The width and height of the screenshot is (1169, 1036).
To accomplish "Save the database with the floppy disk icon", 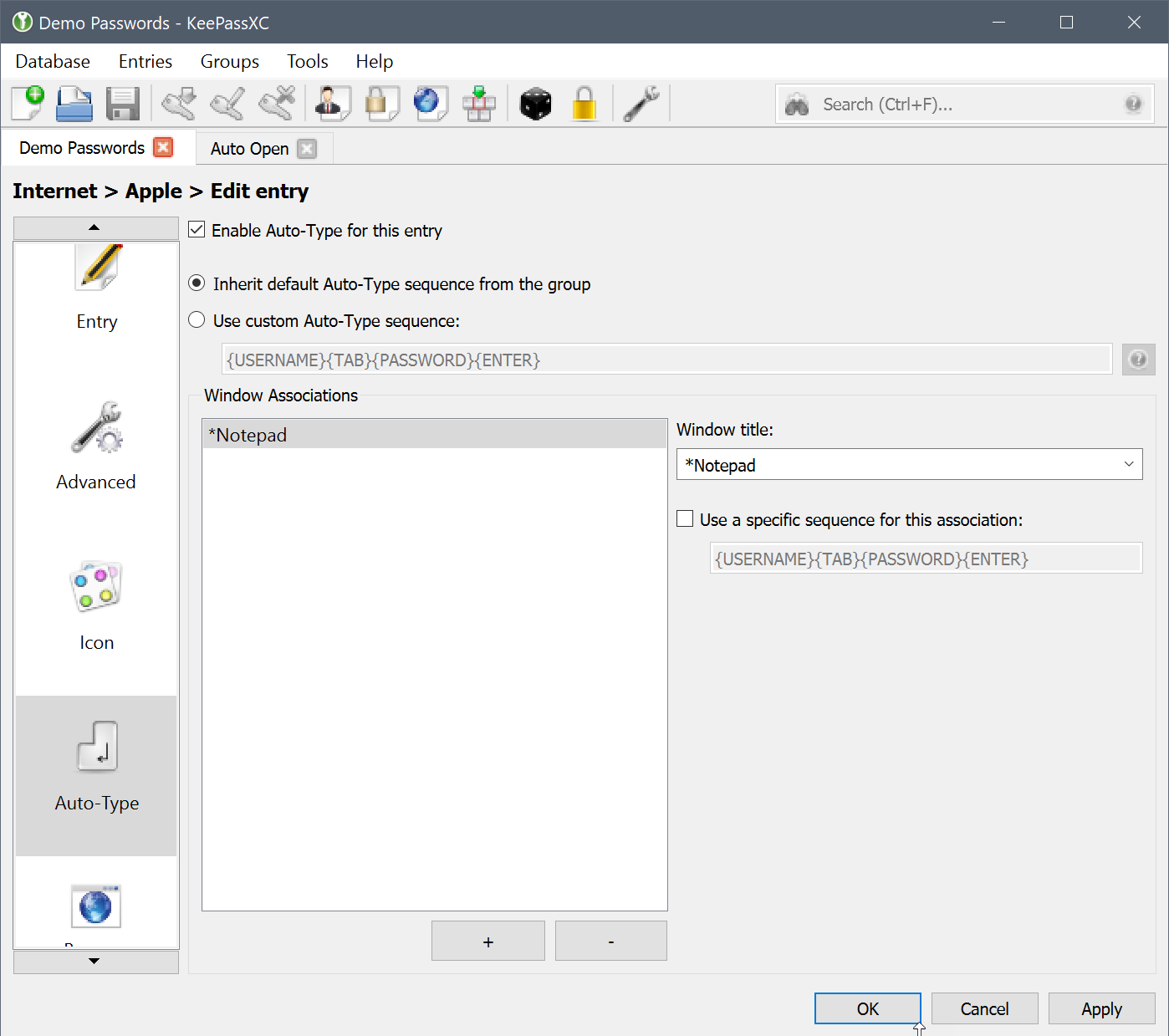I will pos(123,103).
